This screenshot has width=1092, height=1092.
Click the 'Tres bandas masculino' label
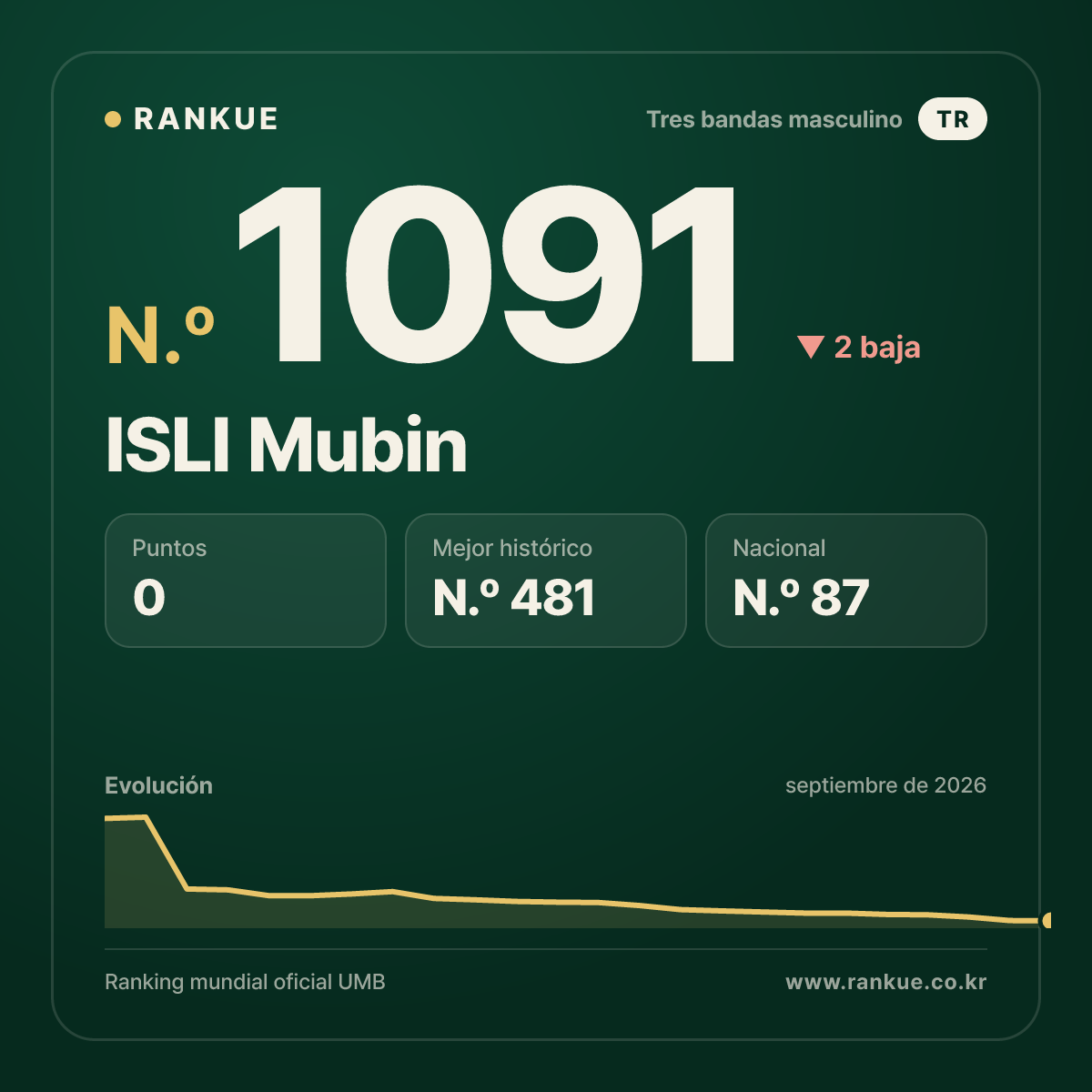tap(773, 119)
